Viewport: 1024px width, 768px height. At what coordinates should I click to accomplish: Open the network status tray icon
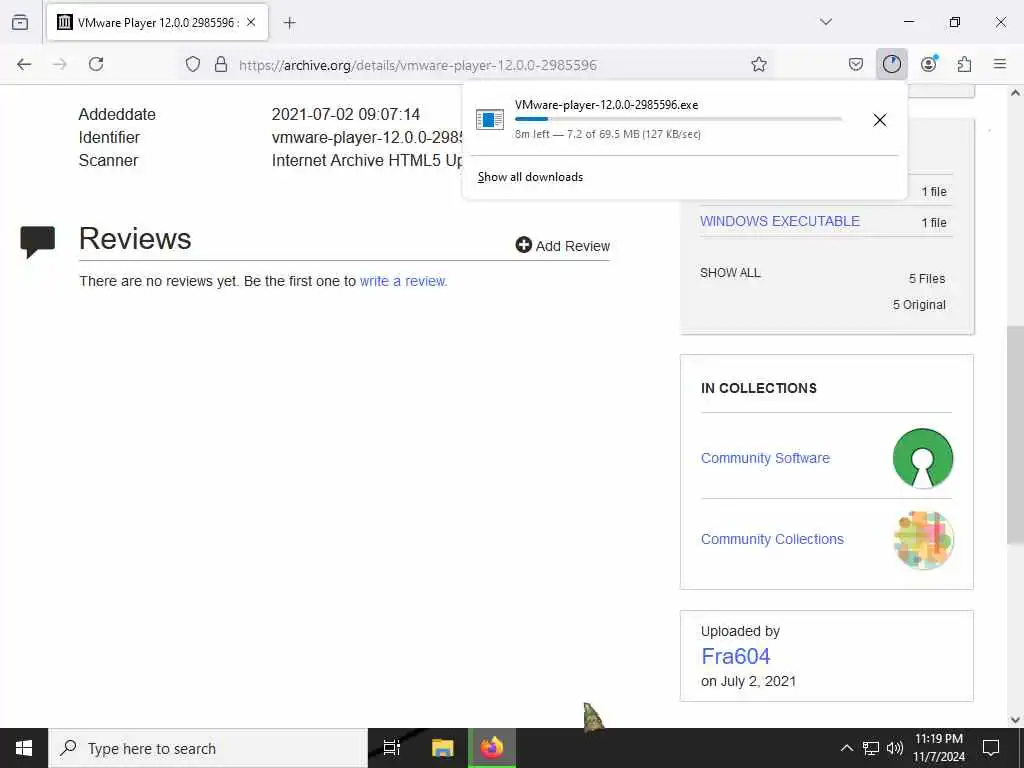tap(871, 748)
